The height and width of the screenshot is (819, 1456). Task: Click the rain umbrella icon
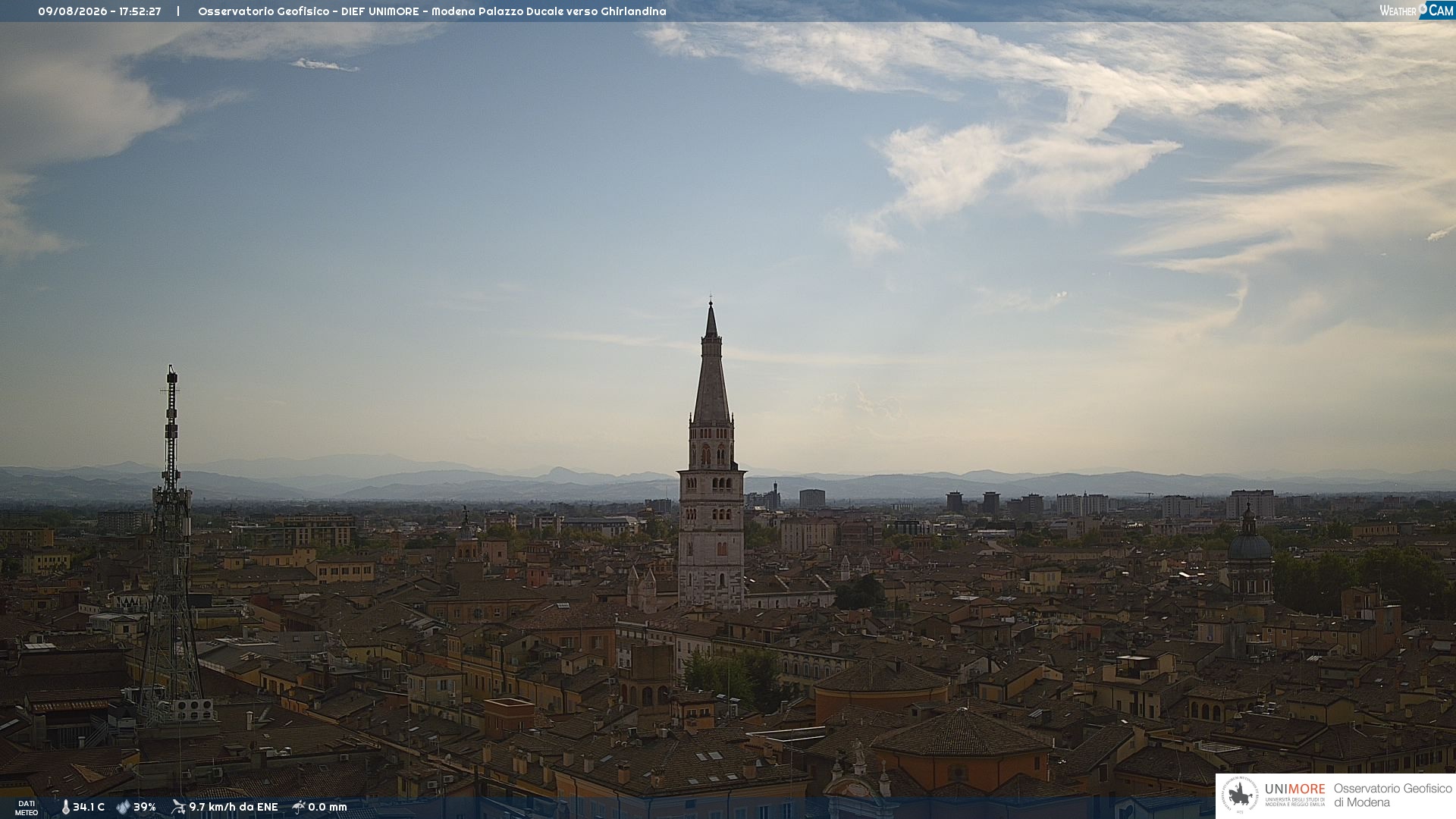pyautogui.click(x=298, y=807)
